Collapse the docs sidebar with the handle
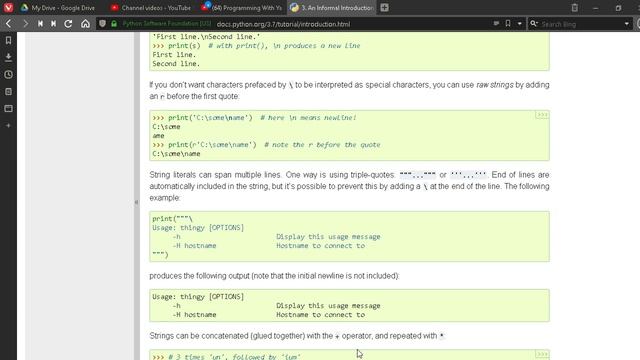The width and height of the screenshot is (640, 360). pos(136,202)
